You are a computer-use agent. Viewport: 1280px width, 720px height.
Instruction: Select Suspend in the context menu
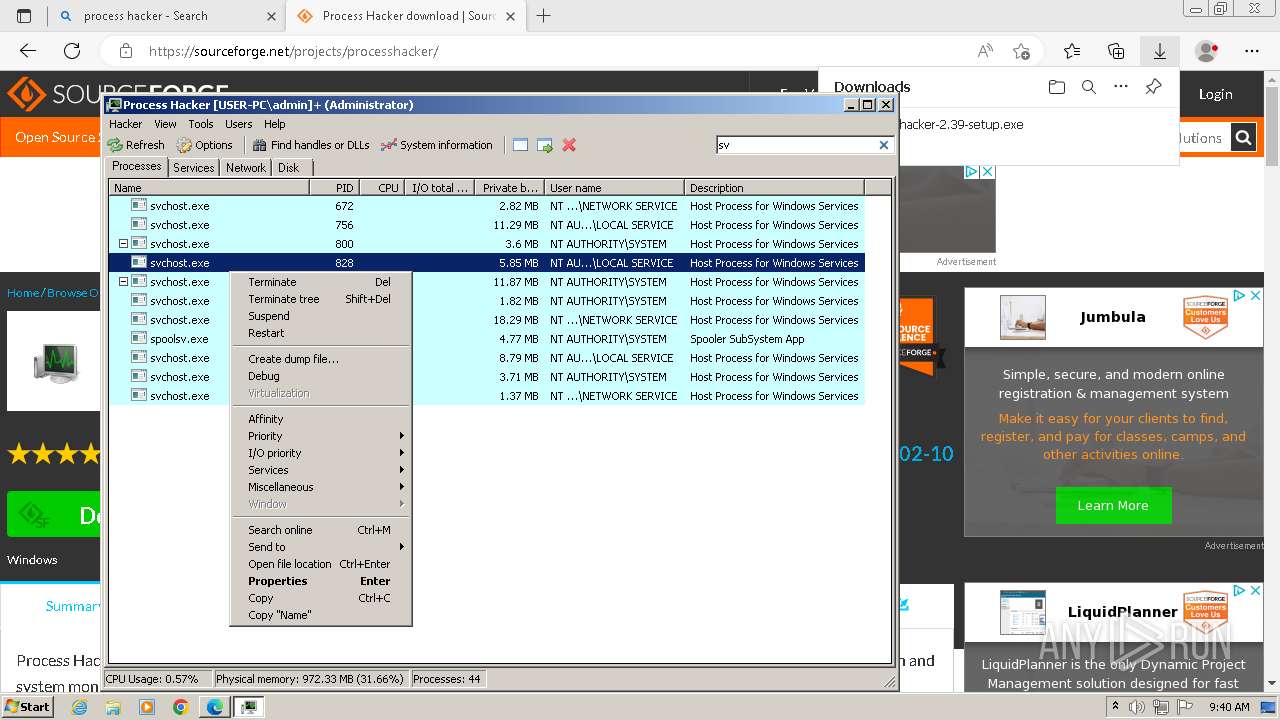[320, 316]
